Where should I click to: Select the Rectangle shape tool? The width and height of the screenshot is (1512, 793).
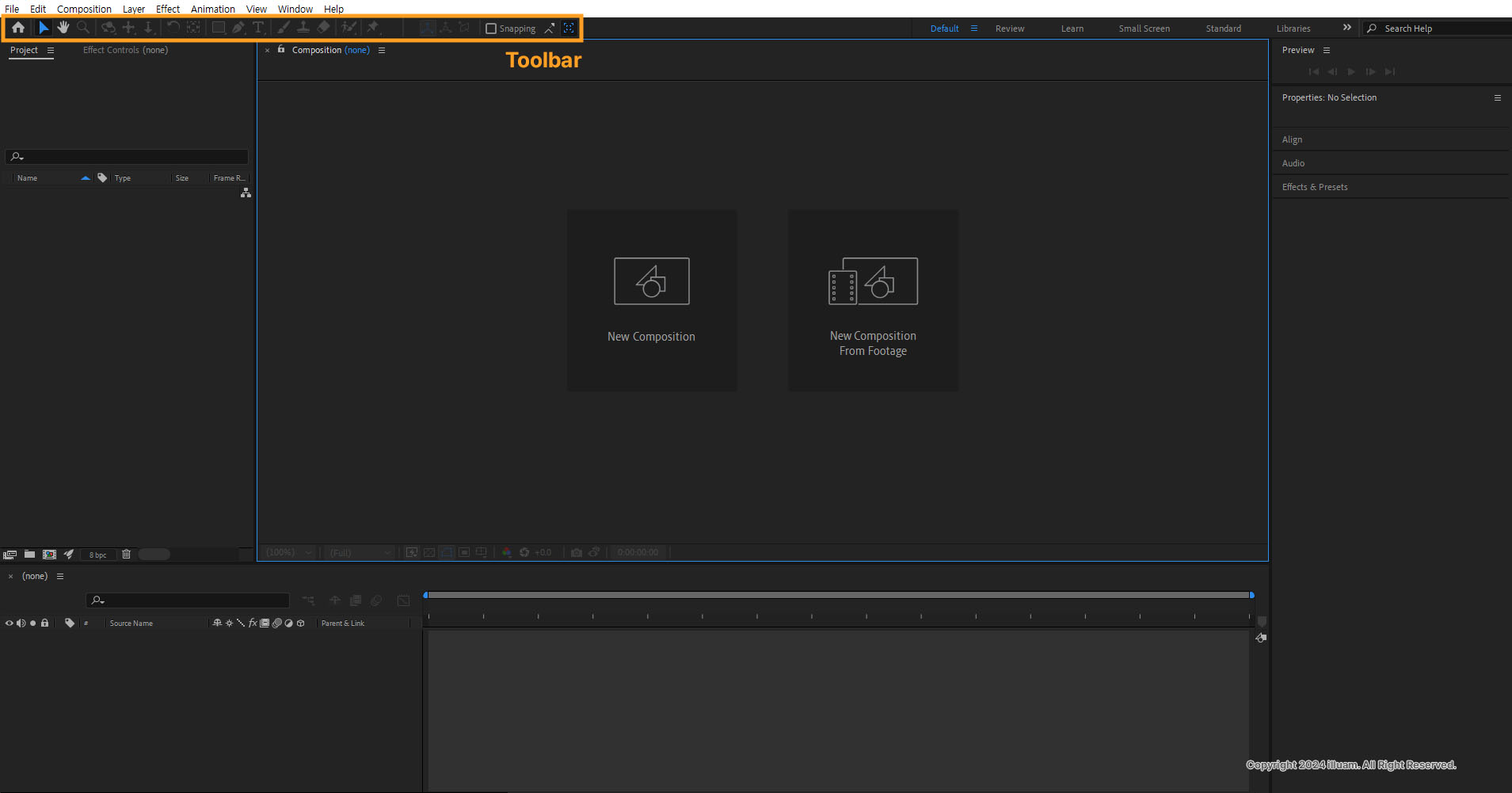tap(218, 28)
